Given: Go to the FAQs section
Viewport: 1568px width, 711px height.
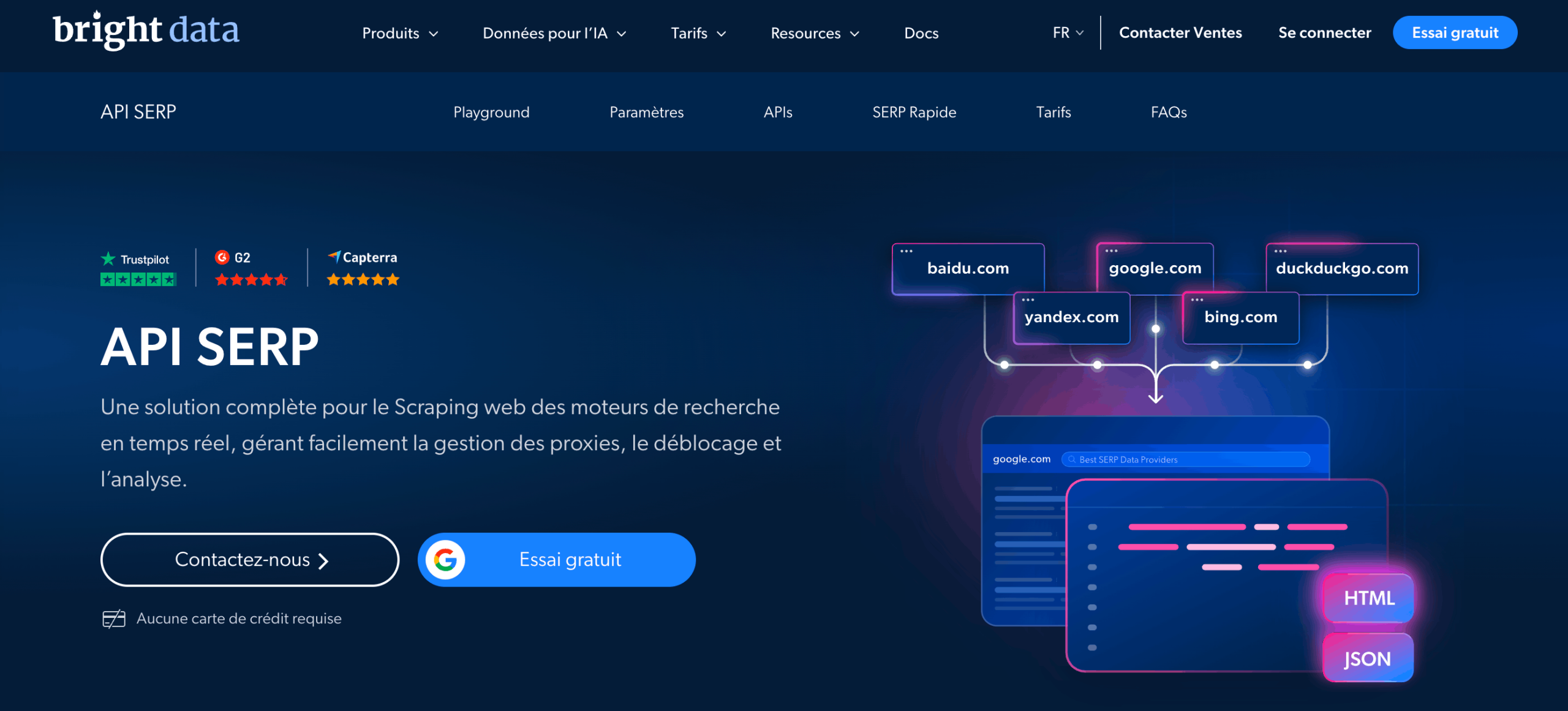Looking at the screenshot, I should point(1169,112).
